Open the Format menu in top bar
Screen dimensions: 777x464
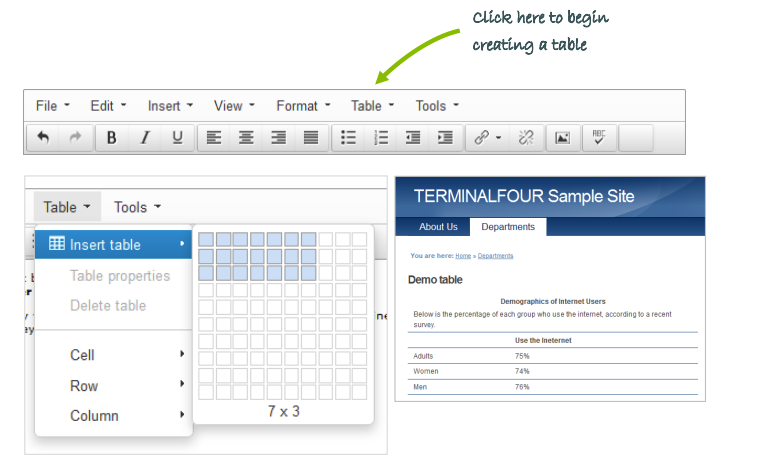pos(303,105)
